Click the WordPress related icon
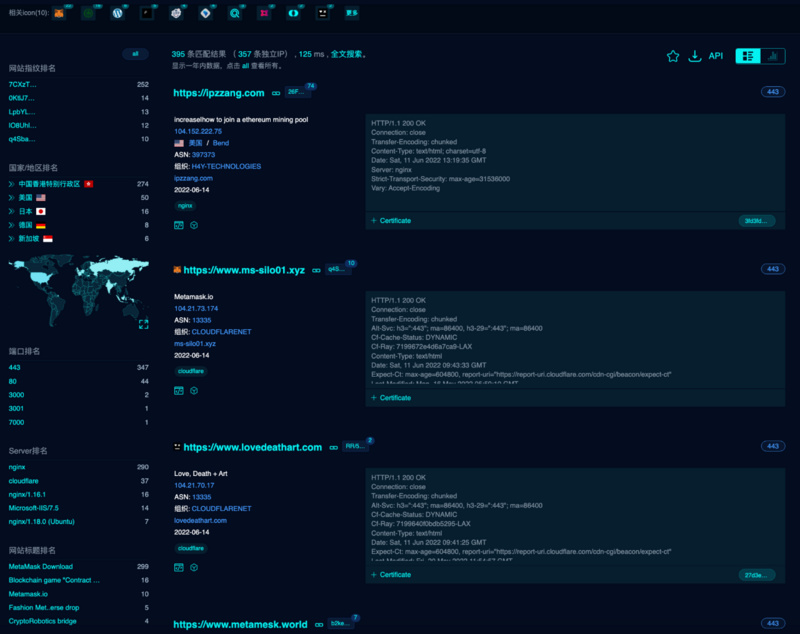This screenshot has width=800, height=634. 118,14
